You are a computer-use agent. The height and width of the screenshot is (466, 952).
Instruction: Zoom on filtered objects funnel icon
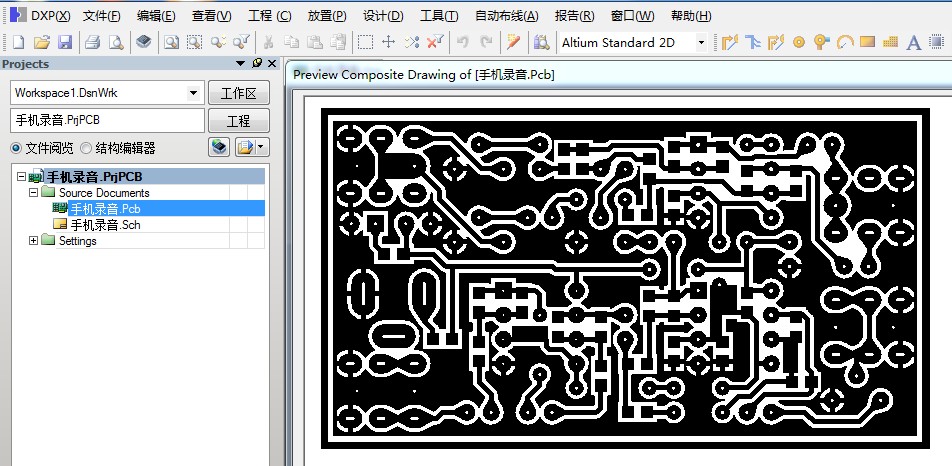coord(241,42)
